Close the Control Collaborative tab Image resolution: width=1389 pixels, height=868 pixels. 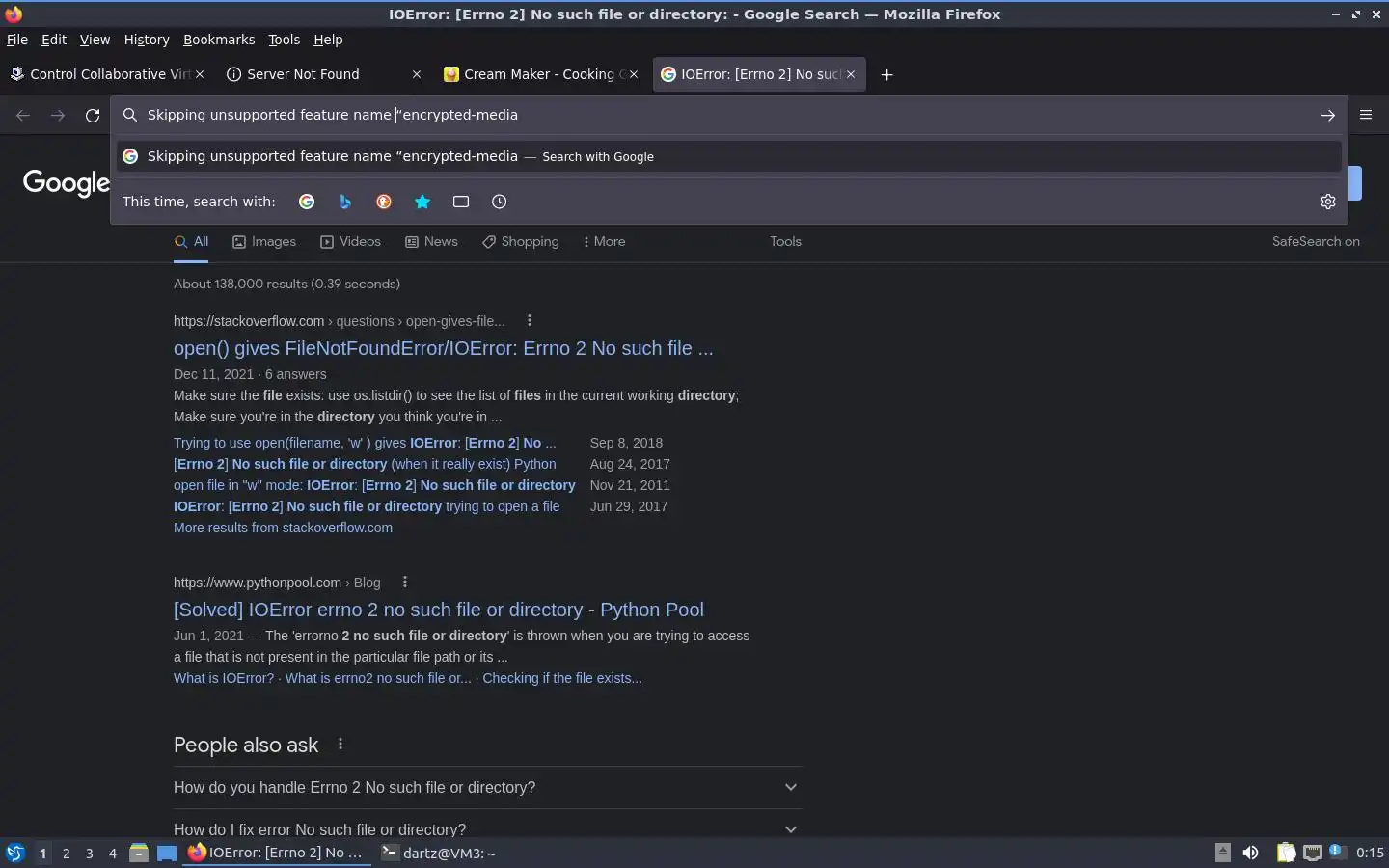pyautogui.click(x=200, y=74)
